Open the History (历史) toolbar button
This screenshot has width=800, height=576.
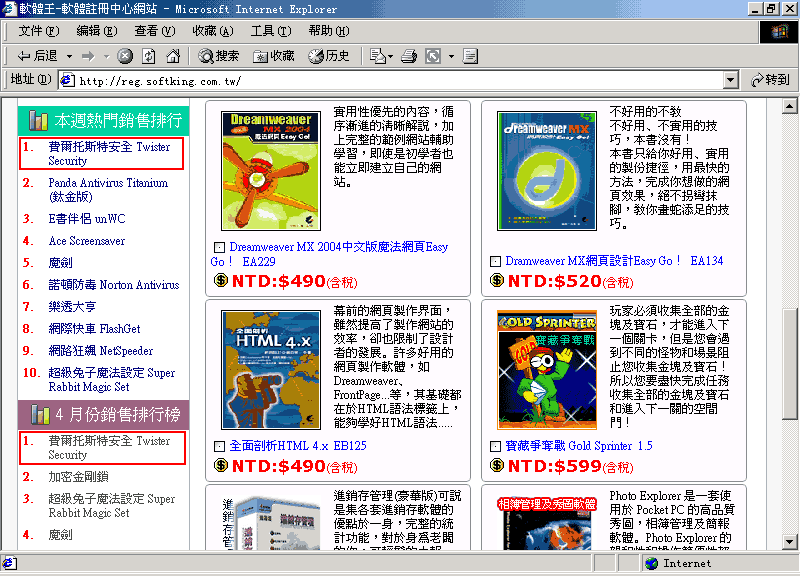click(329, 56)
